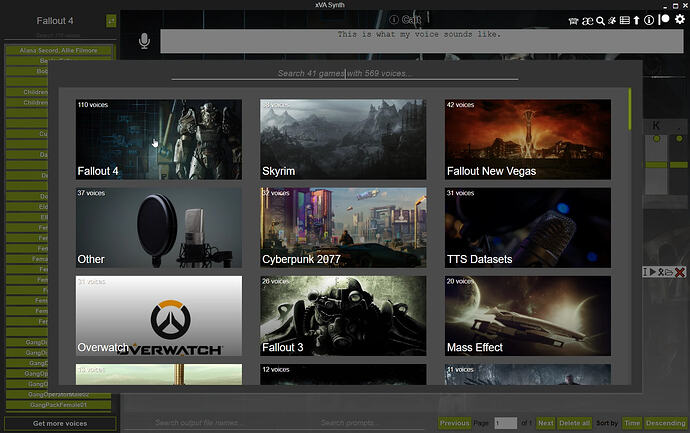The image size is (690, 433).
Task: Click the vertical scrollbar of games list
Action: pyautogui.click(x=630, y=109)
